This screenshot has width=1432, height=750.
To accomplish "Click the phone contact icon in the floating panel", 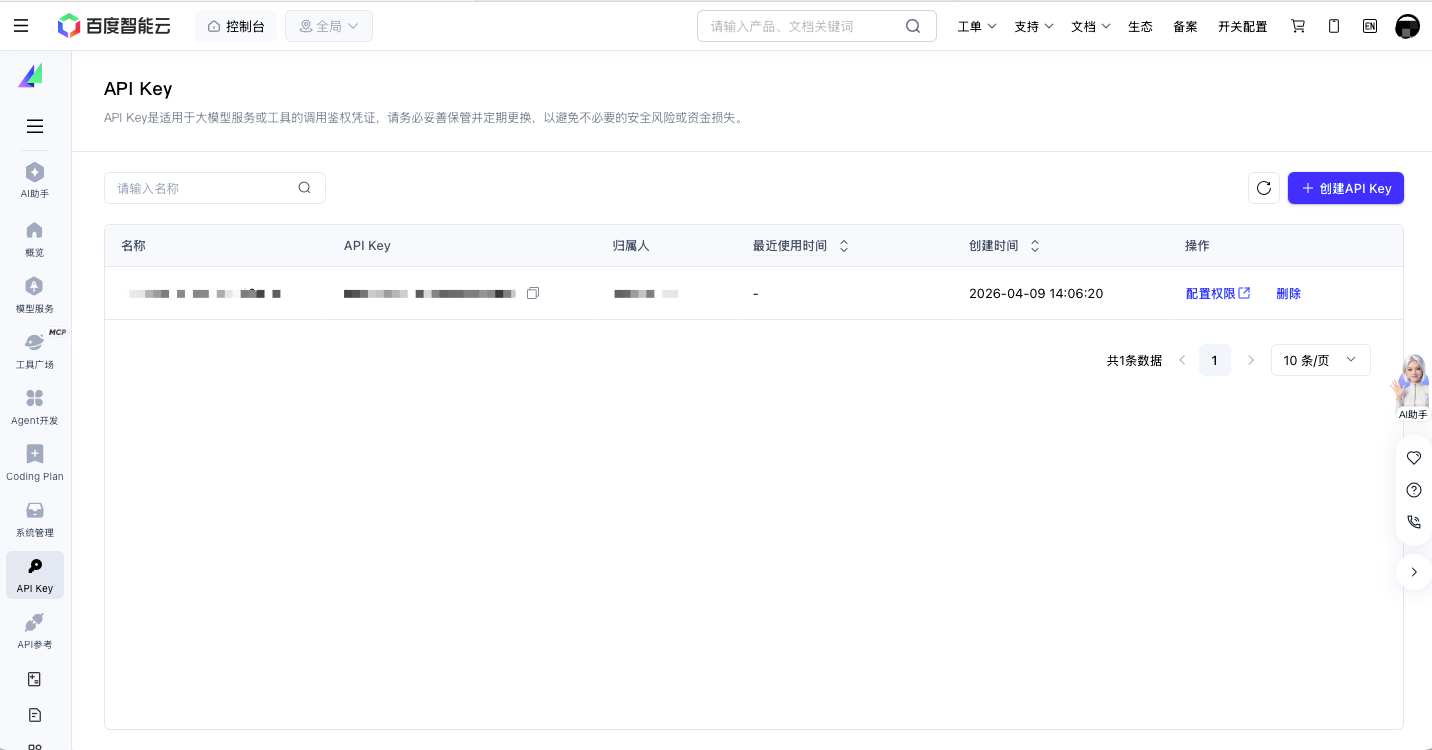I will click(1413, 521).
